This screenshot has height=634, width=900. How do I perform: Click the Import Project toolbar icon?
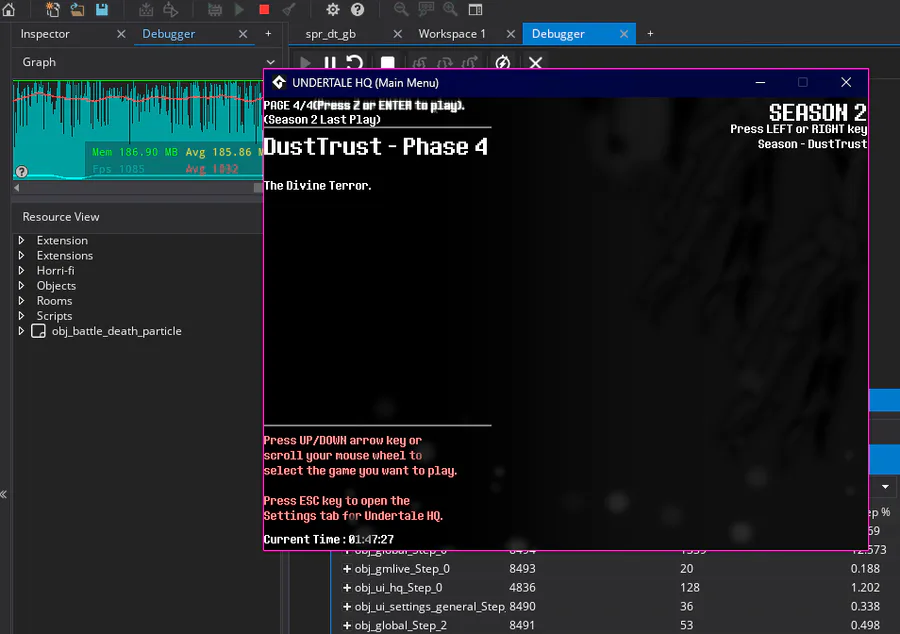tap(146, 9)
